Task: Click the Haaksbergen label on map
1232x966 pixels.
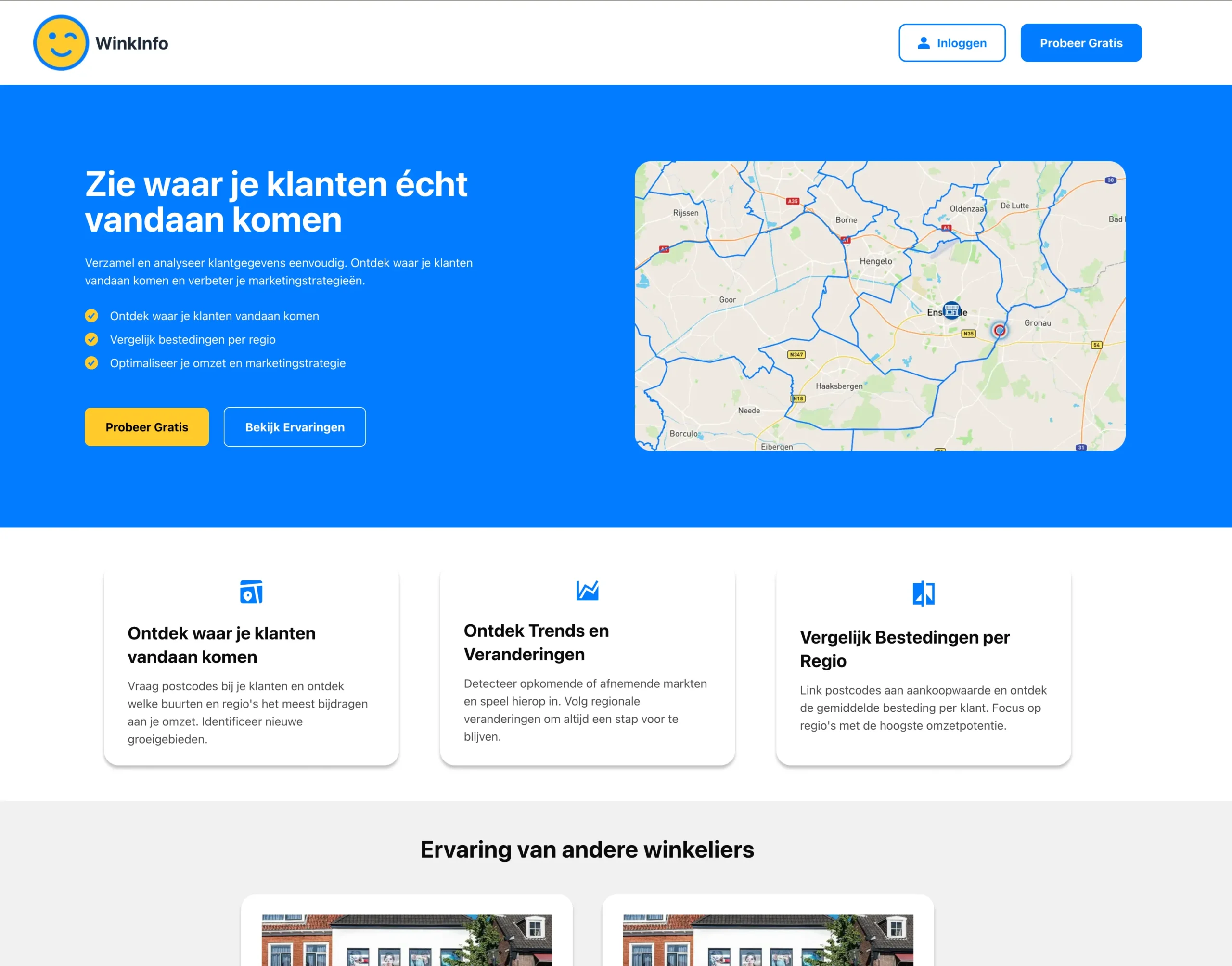Action: pos(838,386)
